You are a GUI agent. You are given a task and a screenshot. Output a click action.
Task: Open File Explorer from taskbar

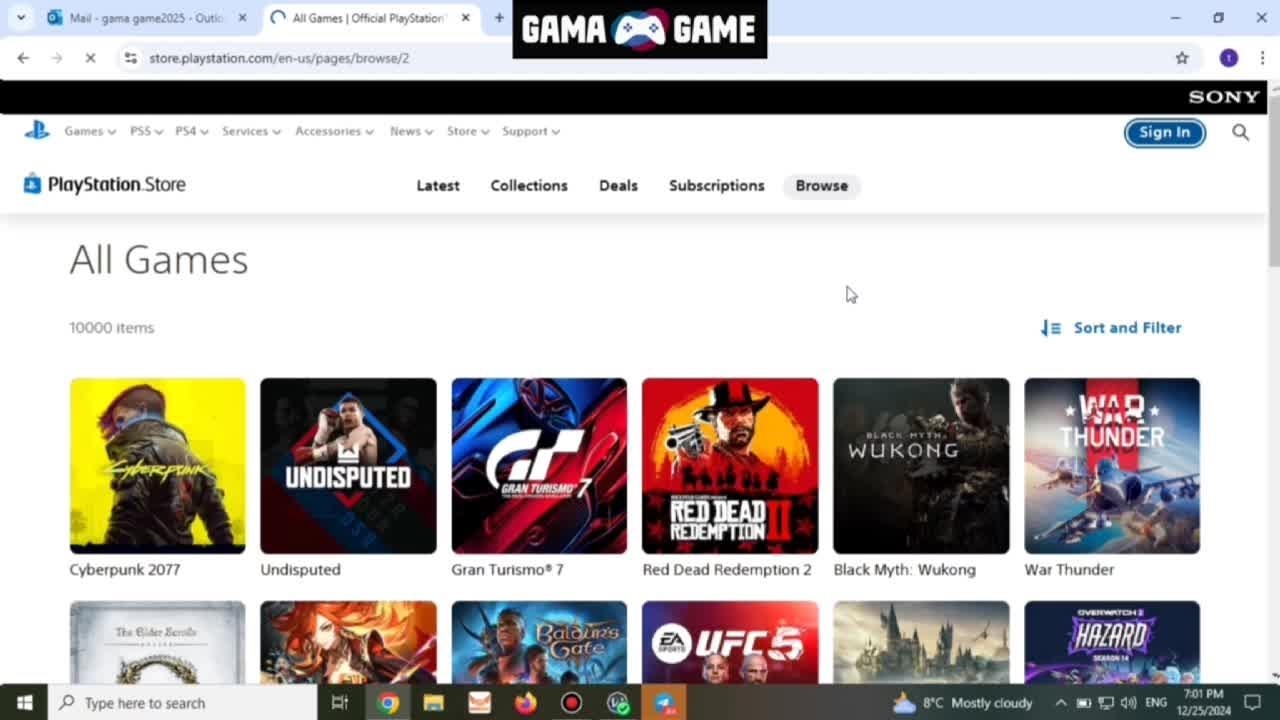(x=433, y=703)
